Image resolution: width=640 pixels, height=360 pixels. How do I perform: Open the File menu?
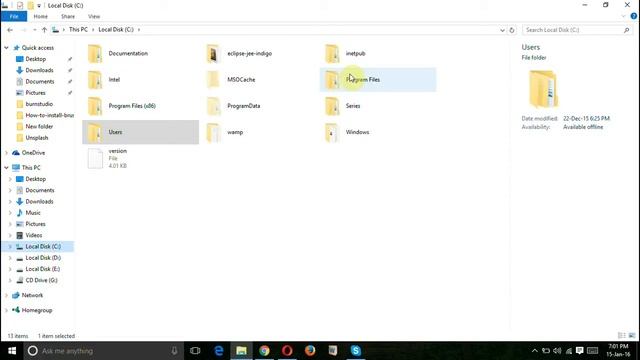(14, 16)
